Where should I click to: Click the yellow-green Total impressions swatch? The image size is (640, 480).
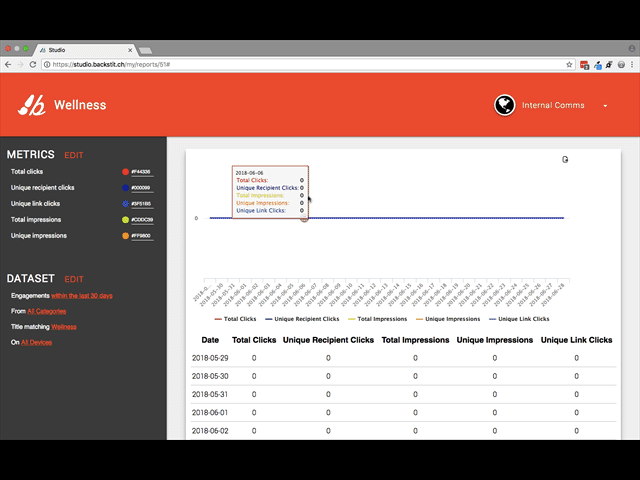[x=125, y=220]
